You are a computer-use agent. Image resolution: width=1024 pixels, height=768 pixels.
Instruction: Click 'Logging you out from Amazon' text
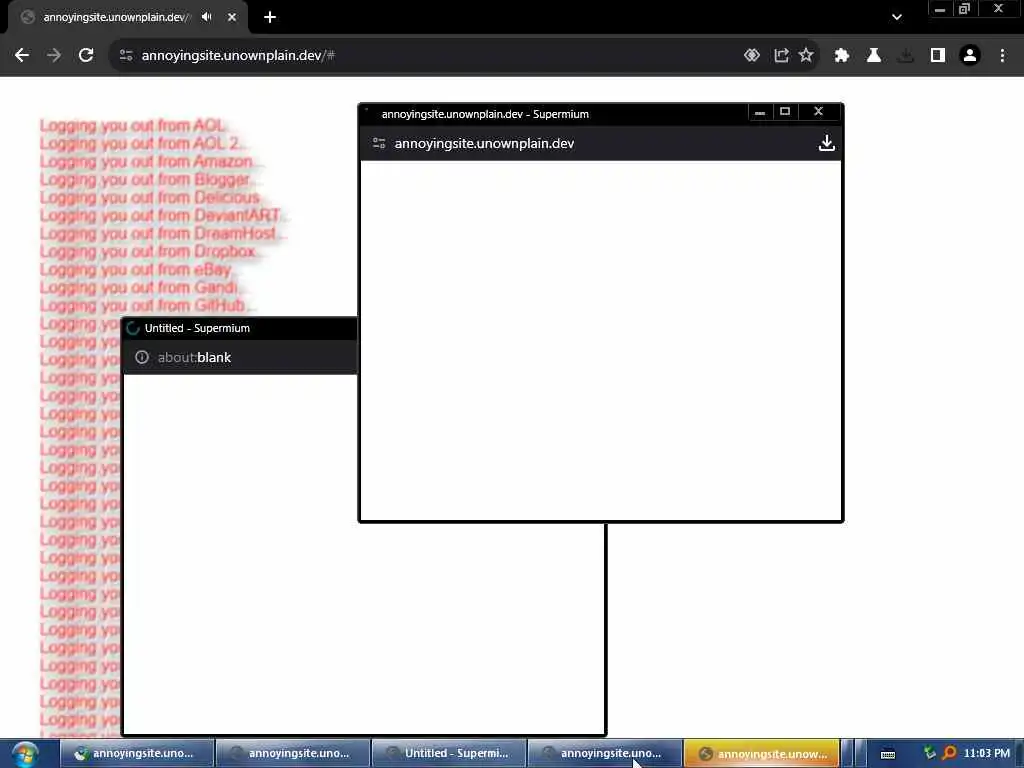[147, 161]
